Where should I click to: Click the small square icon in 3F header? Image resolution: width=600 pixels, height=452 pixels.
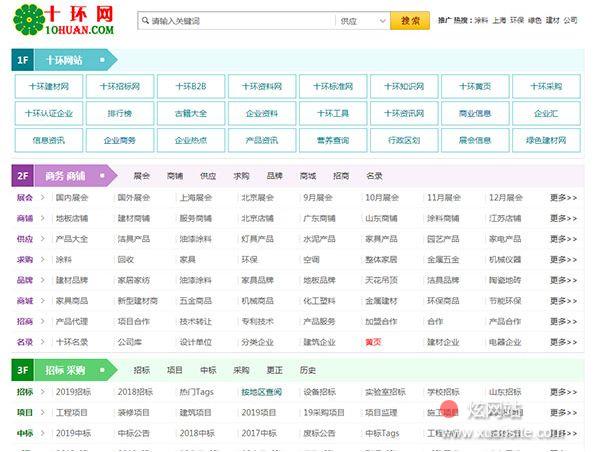click(102, 370)
